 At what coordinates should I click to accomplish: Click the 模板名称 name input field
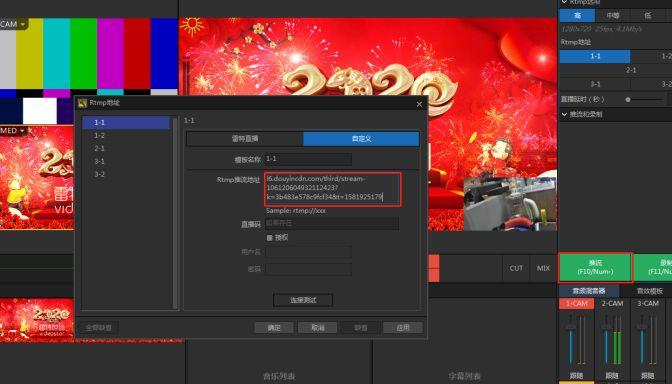(308, 159)
